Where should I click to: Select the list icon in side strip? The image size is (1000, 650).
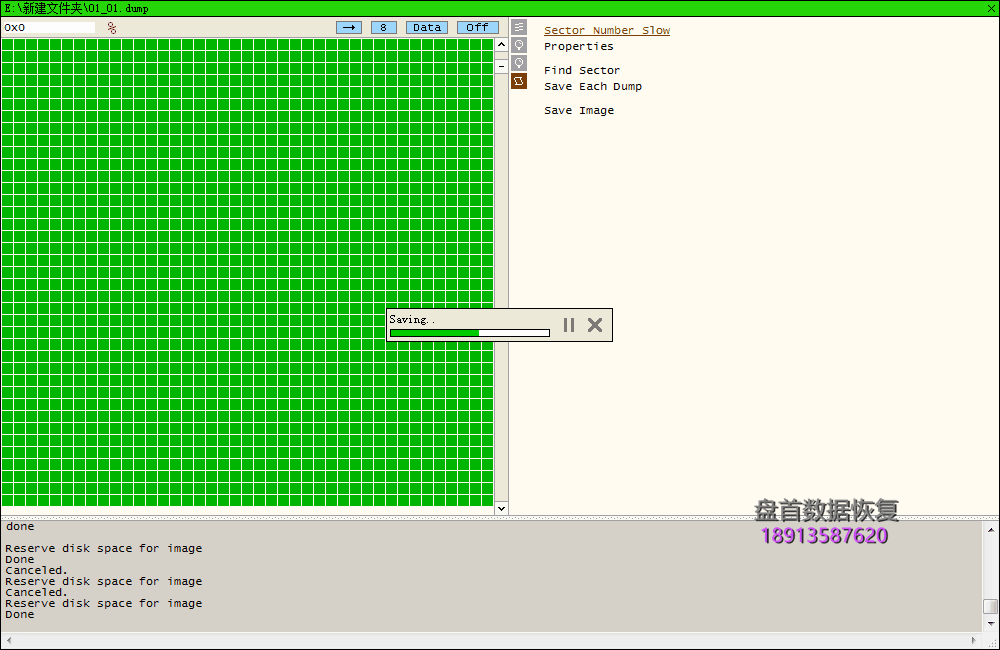pyautogui.click(x=519, y=28)
